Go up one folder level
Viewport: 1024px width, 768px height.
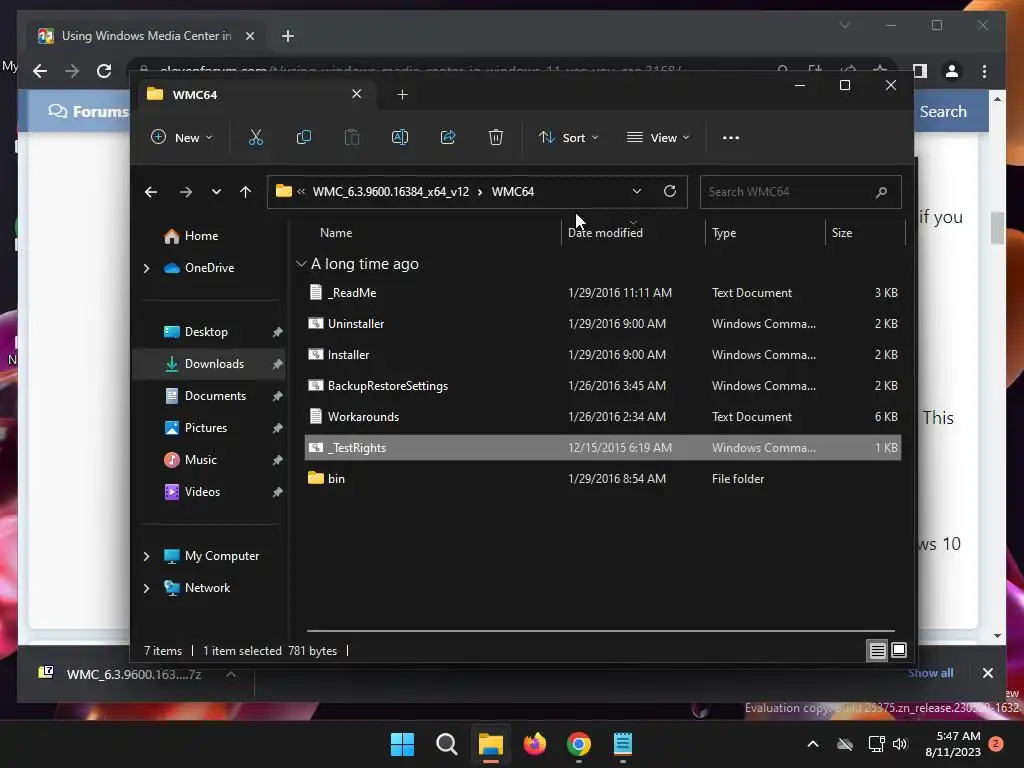coord(246,192)
